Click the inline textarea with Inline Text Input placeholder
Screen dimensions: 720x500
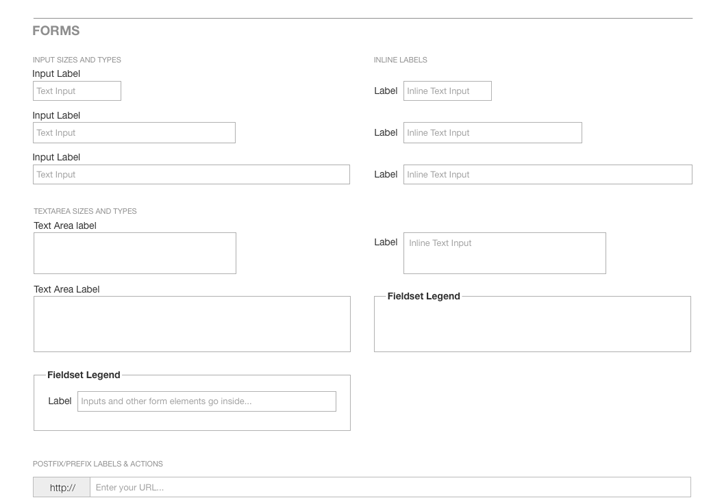pos(505,253)
